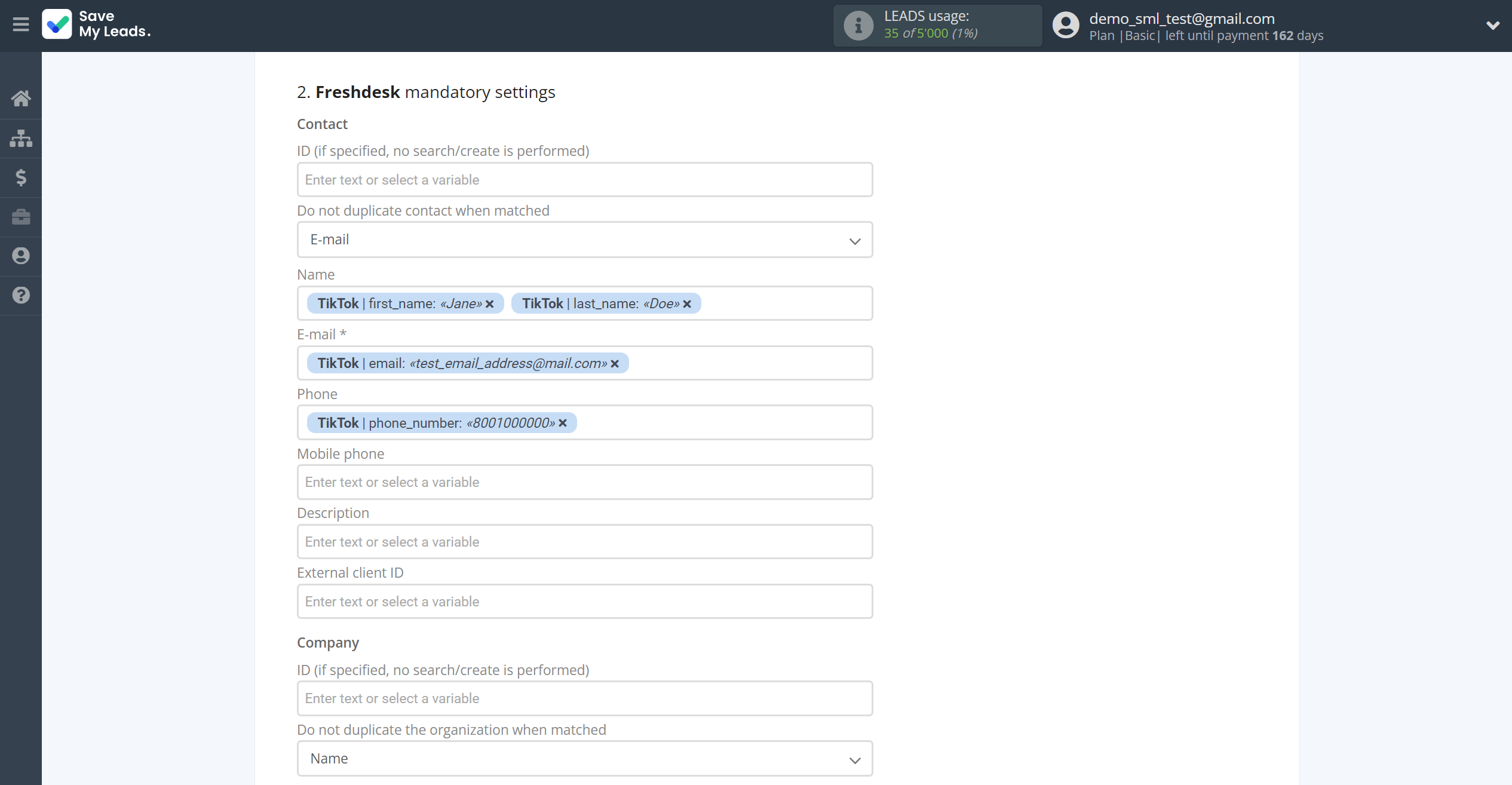Open the profile icon in sidebar
This screenshot has width=1512, height=785.
[21, 256]
